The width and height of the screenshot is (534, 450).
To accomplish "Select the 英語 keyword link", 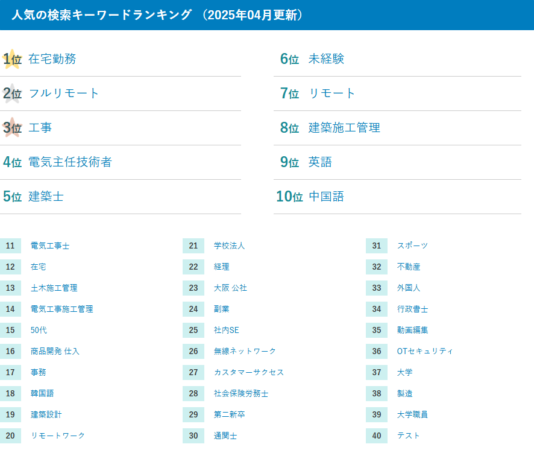I will pos(320,162).
